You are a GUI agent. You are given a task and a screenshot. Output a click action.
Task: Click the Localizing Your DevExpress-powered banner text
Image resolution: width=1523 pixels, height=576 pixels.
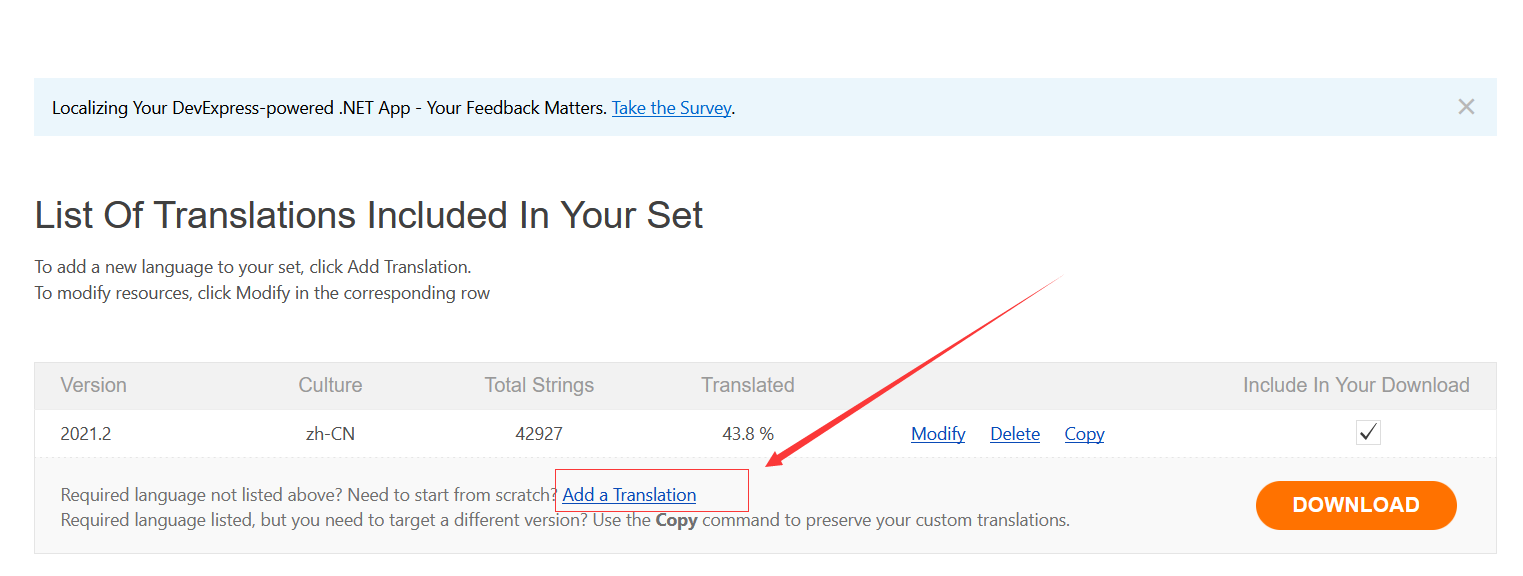[329, 108]
